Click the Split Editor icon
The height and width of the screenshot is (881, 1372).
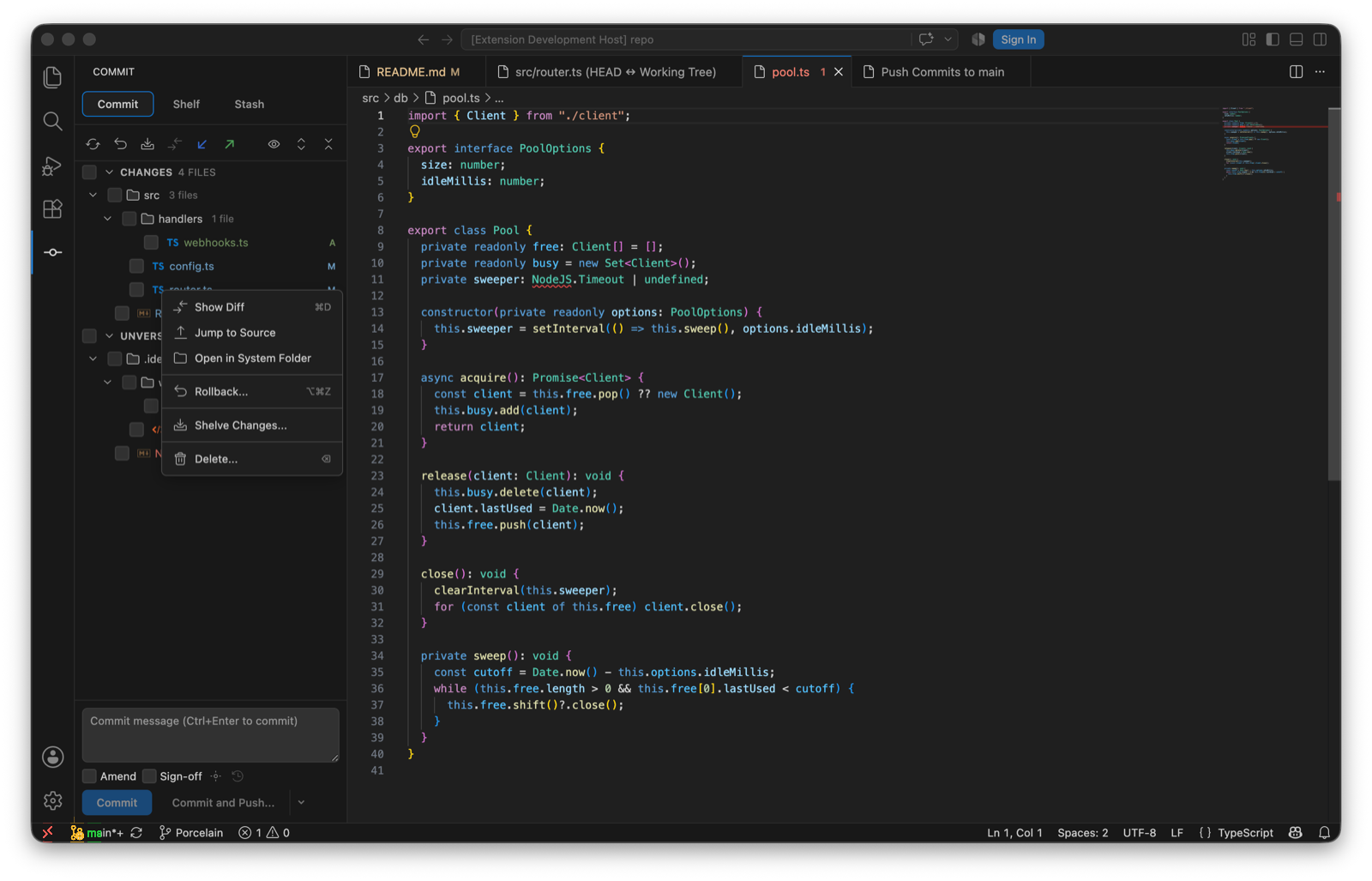1296,72
